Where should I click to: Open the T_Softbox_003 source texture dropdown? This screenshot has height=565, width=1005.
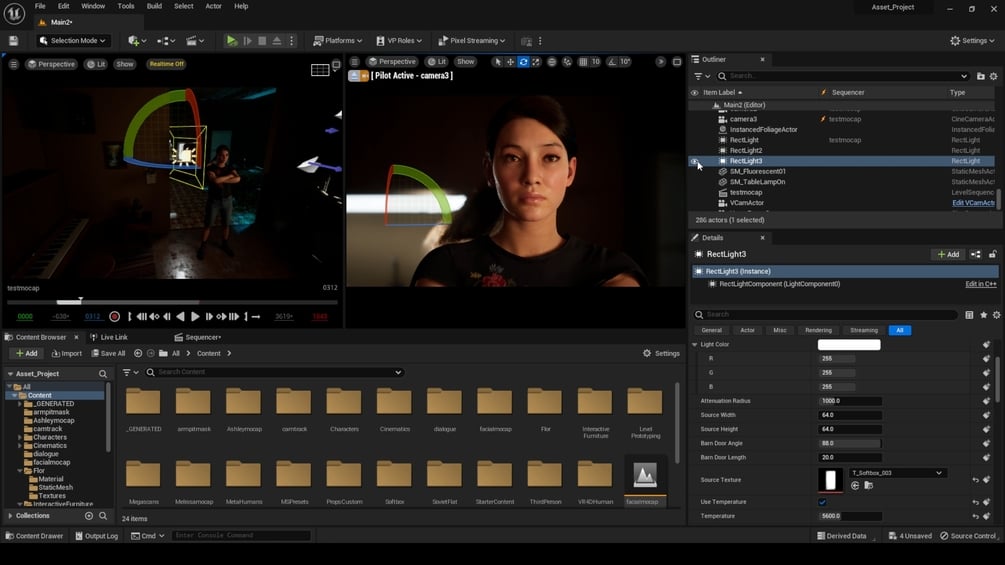[896, 473]
